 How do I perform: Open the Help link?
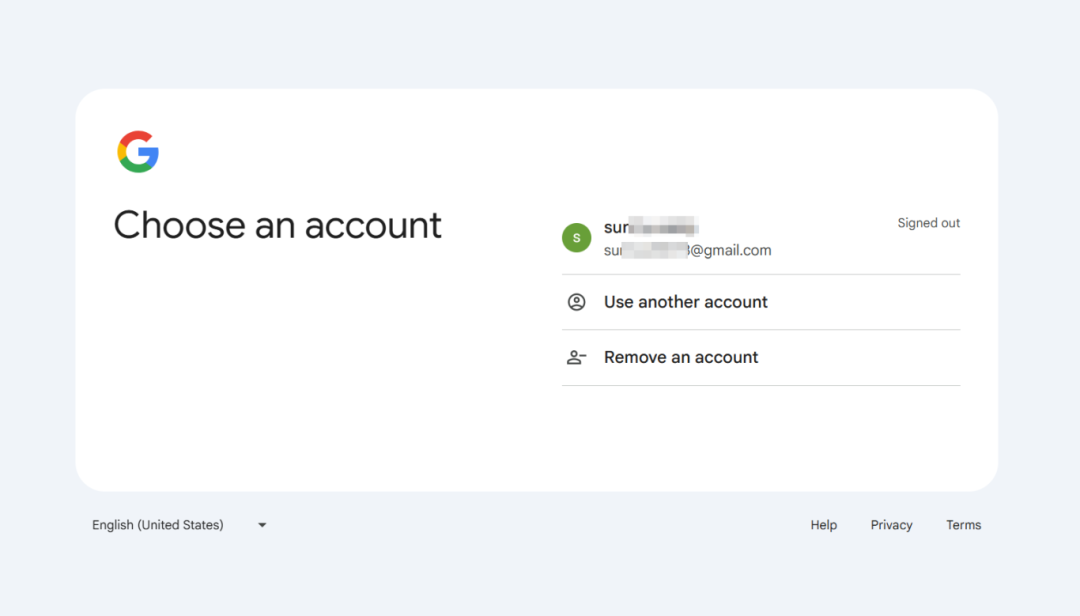click(823, 525)
